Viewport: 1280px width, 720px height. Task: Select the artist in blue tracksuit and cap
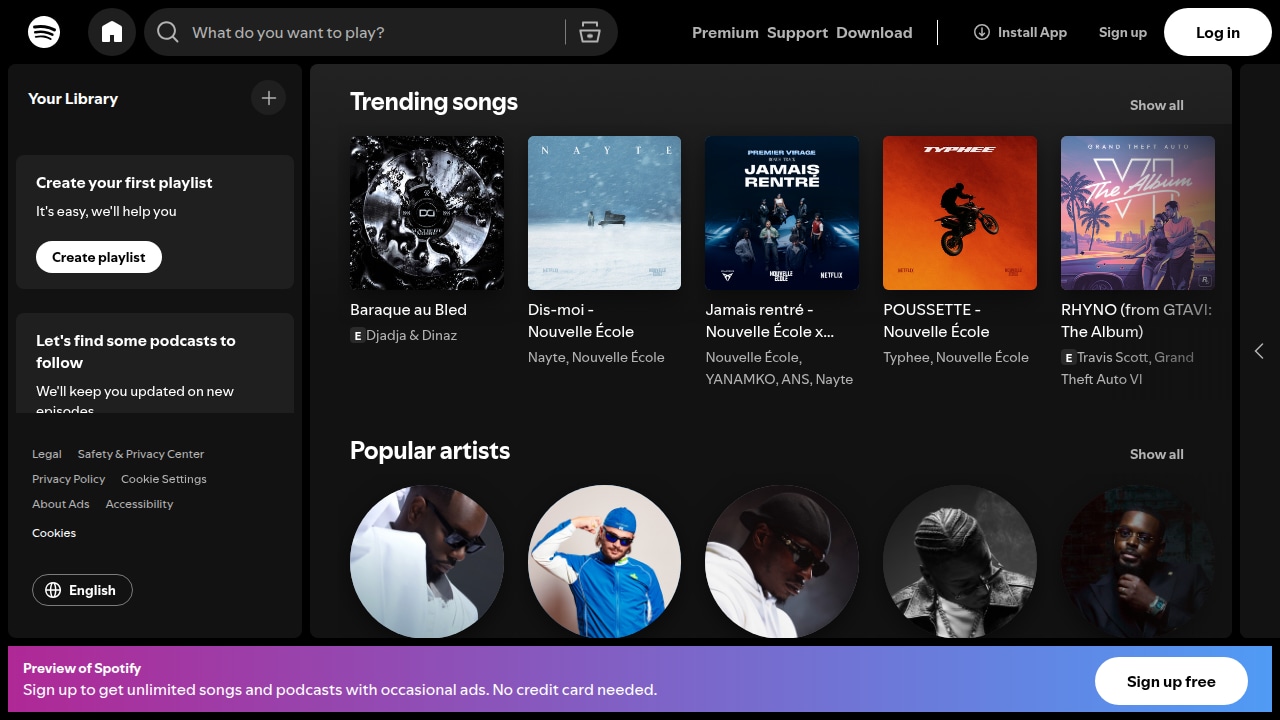coord(604,561)
